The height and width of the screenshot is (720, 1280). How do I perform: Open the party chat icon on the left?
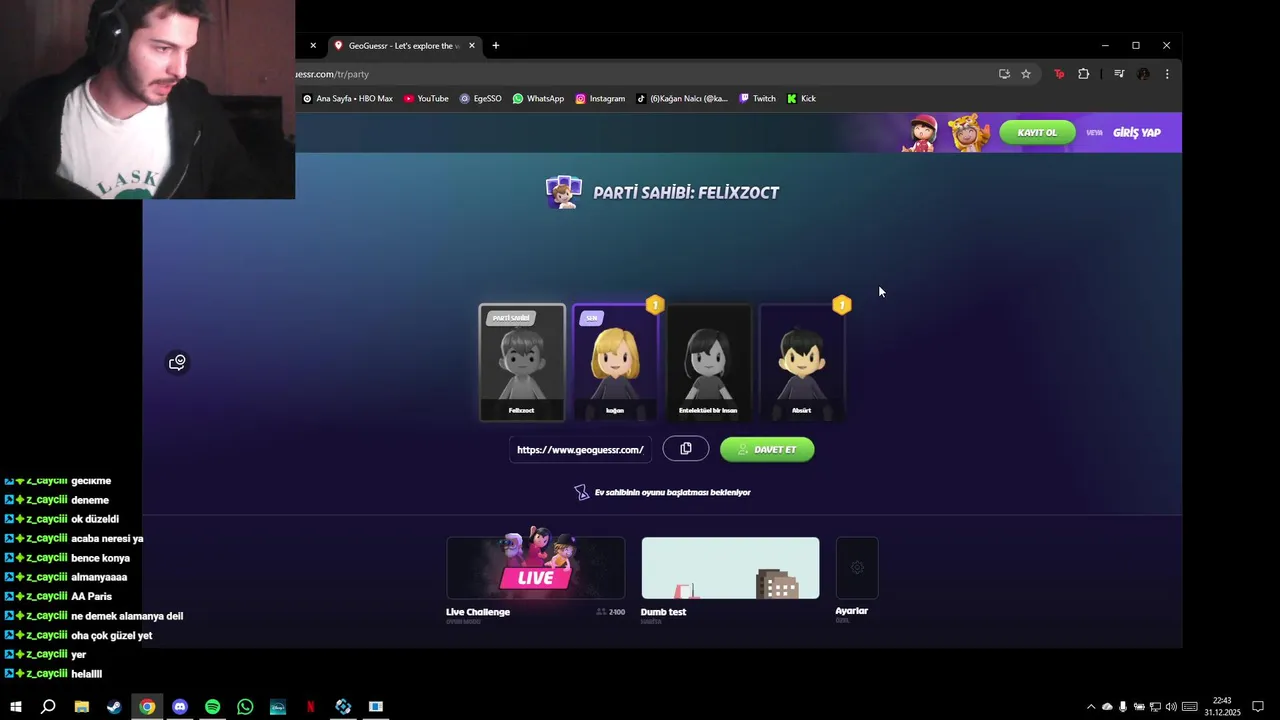pos(177,362)
